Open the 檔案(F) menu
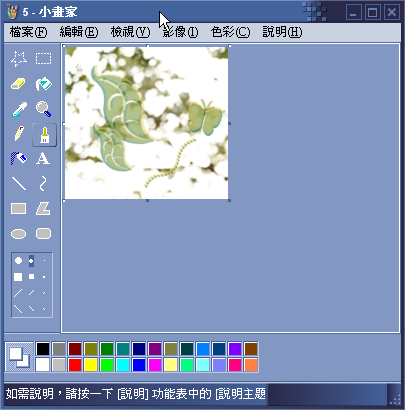 point(28,32)
